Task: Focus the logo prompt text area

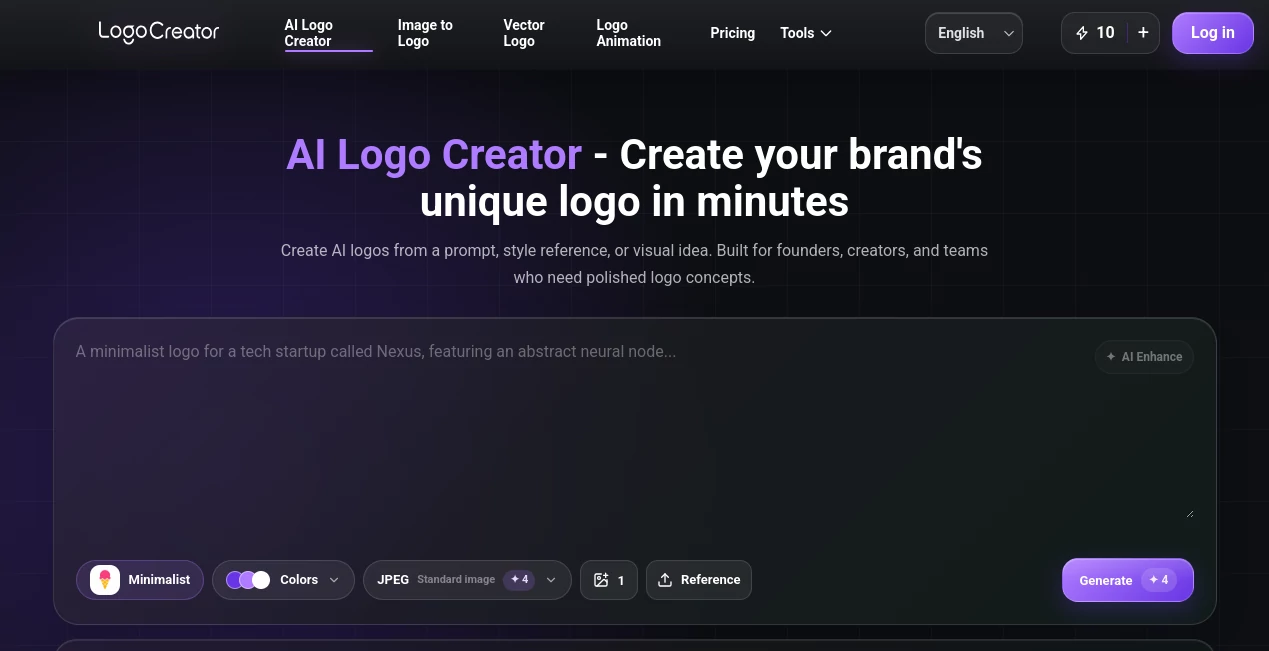Action: click(634, 430)
